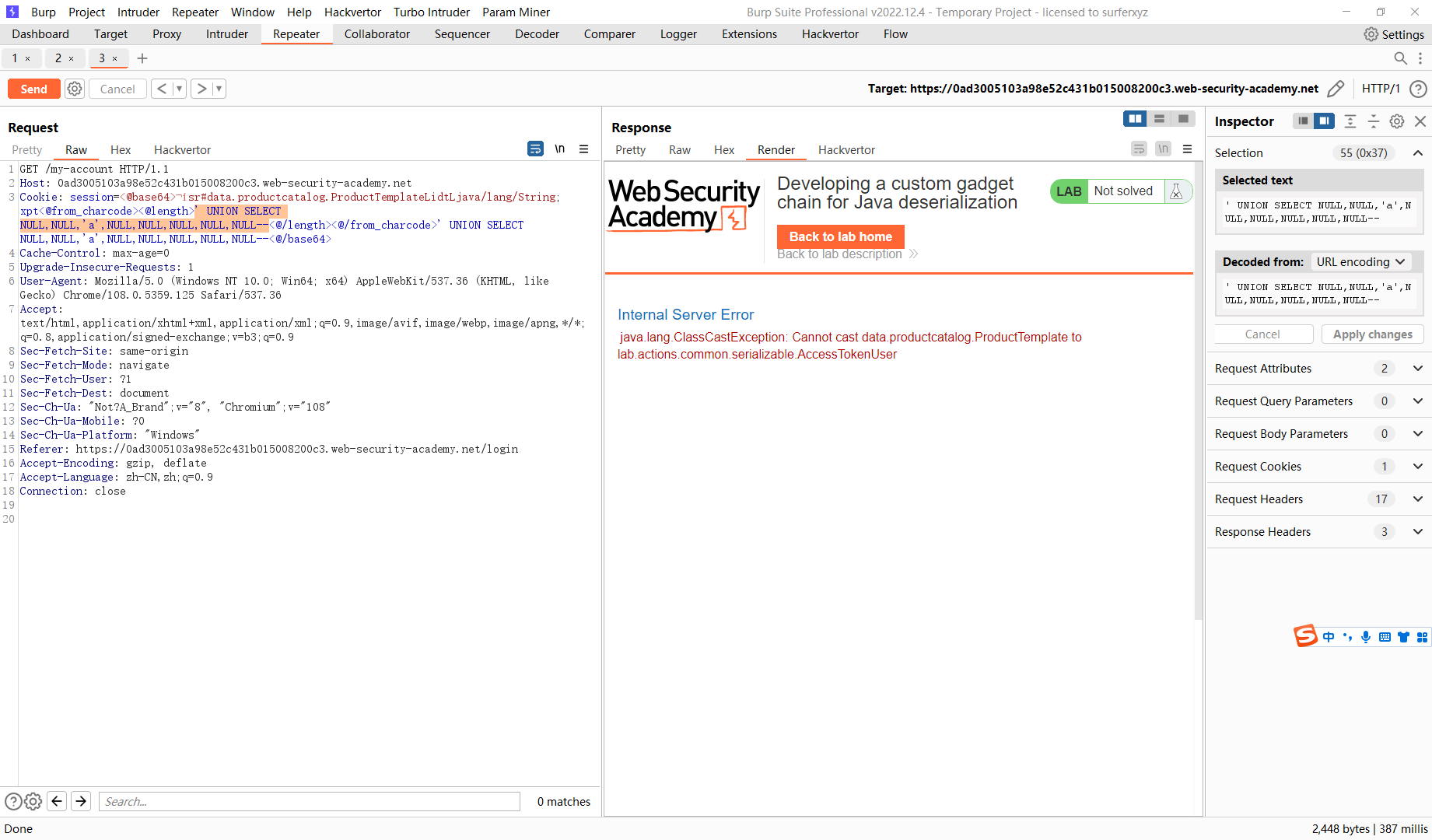Open the Logger tab
This screenshot has height=840, width=1432.
click(678, 34)
